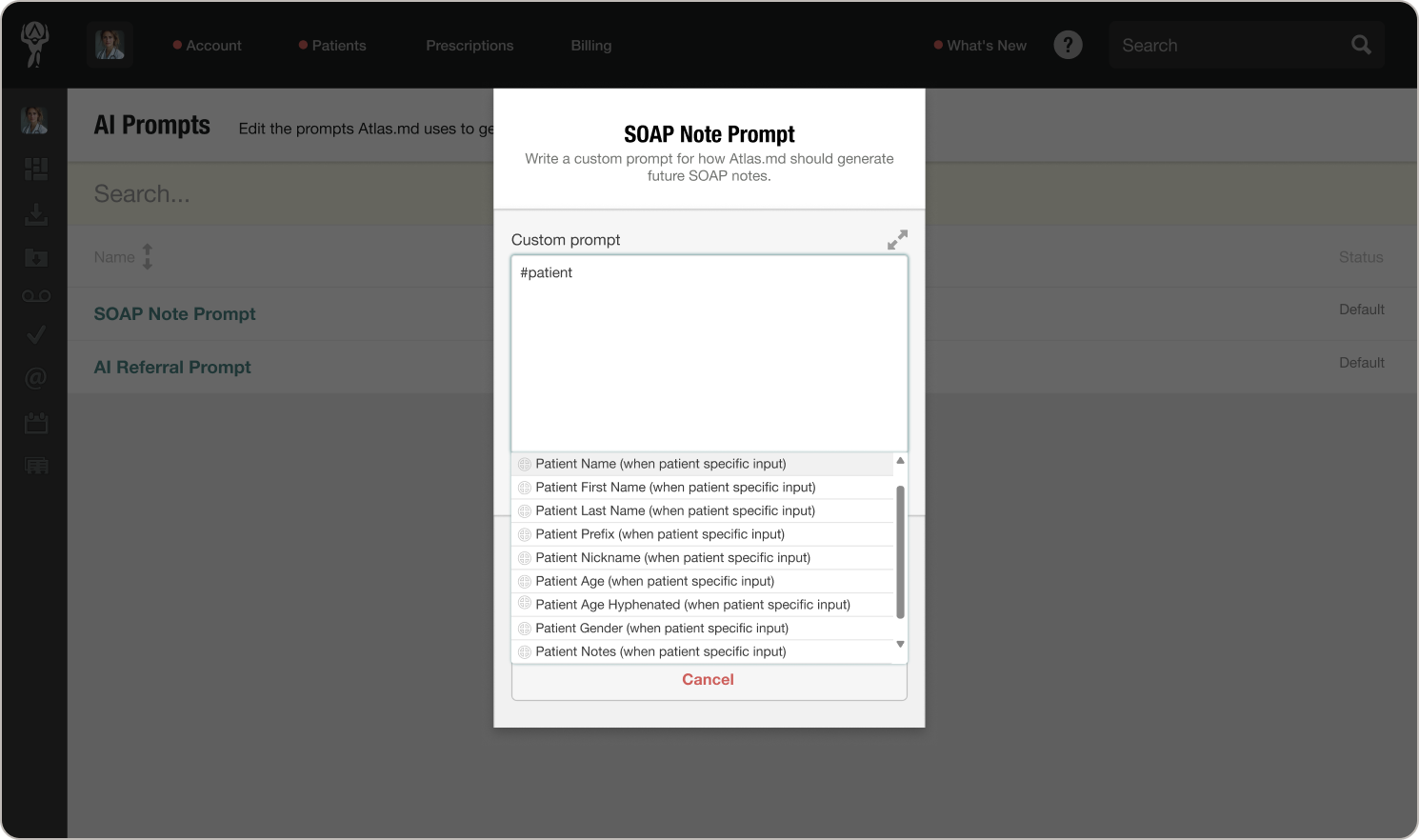The image size is (1419, 840).
Task: Click the Cancel button
Action: [x=709, y=680]
